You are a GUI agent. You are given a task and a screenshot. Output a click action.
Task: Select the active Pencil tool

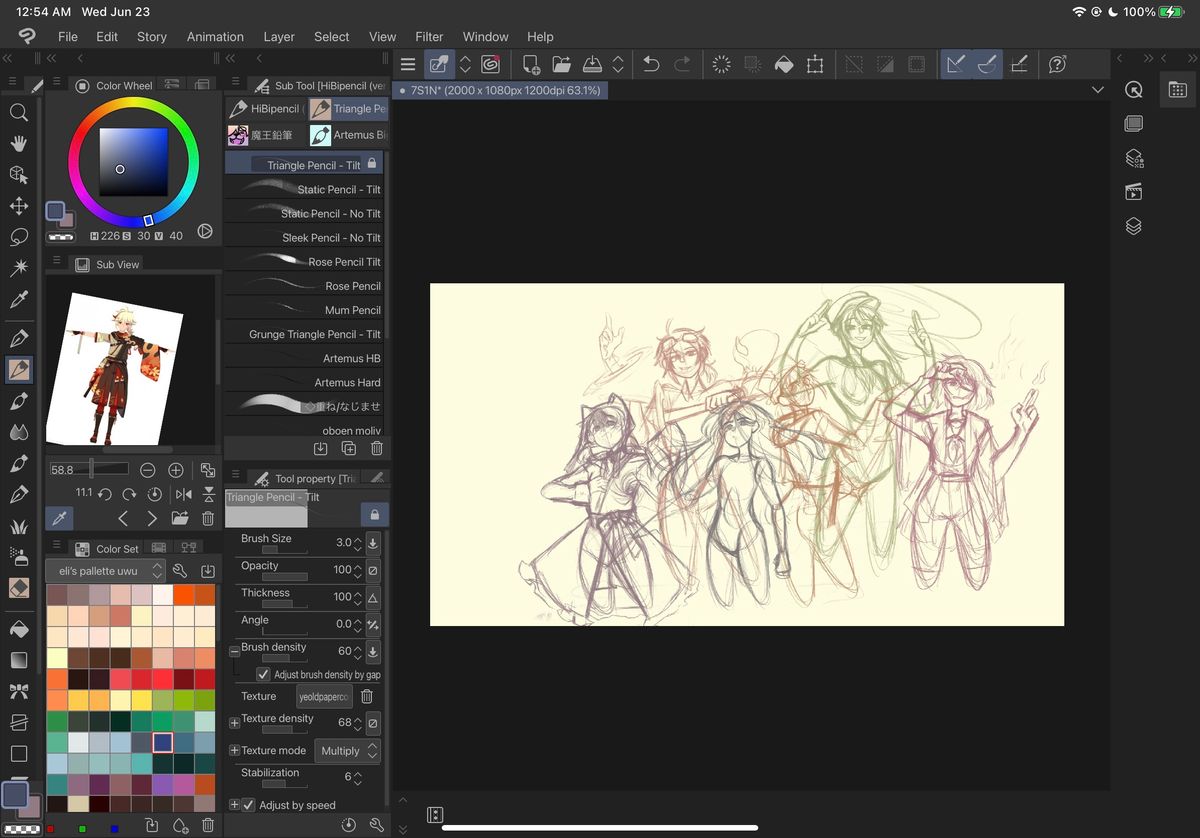pyautogui.click(x=19, y=370)
